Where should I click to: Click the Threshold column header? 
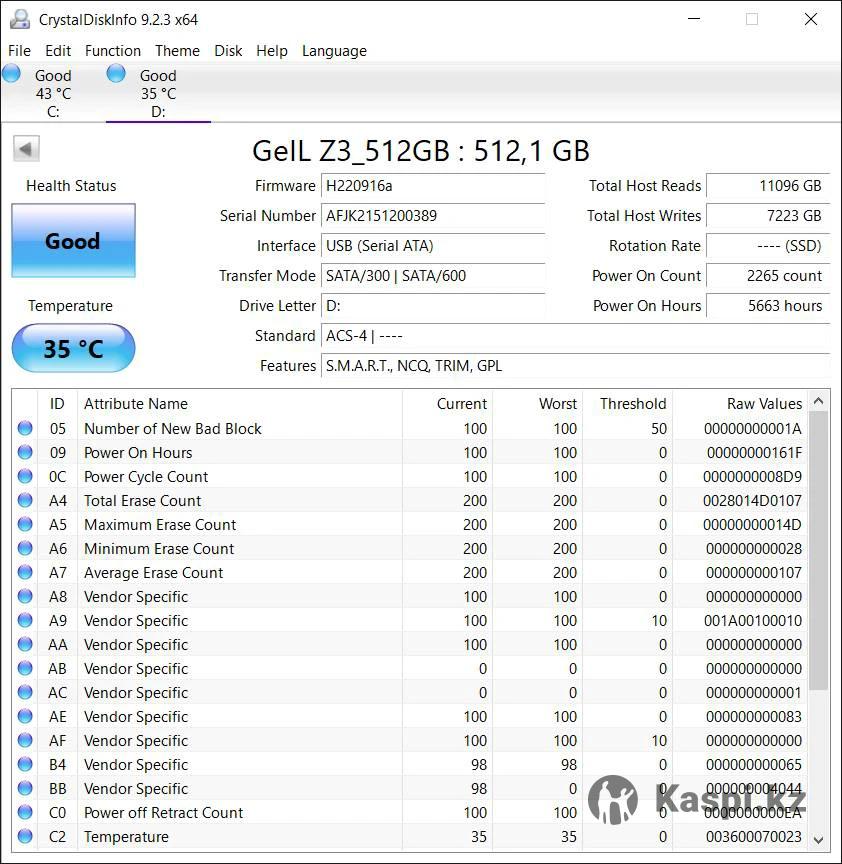tap(628, 403)
